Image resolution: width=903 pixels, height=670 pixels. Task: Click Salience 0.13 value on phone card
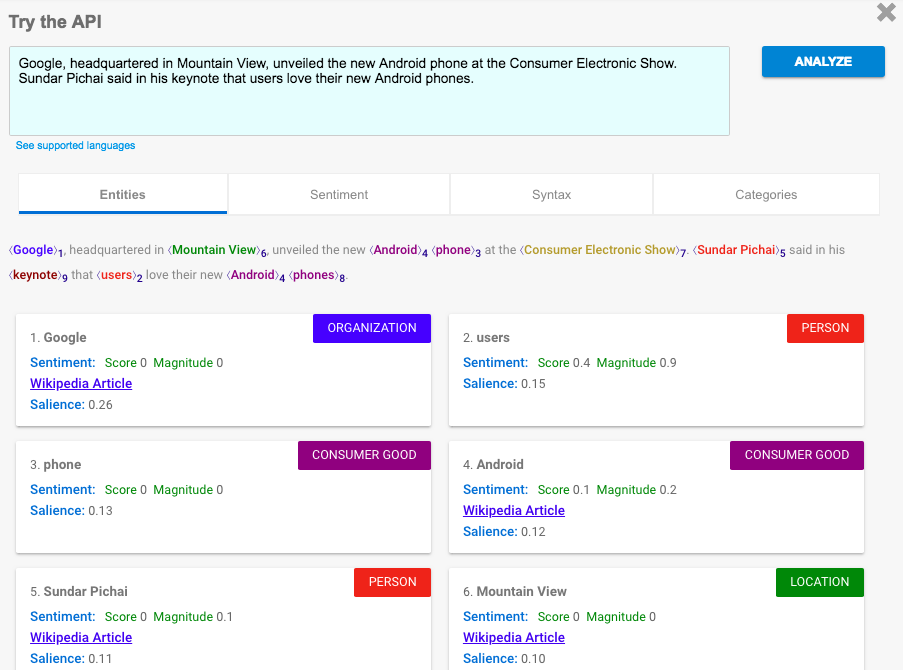tap(100, 510)
